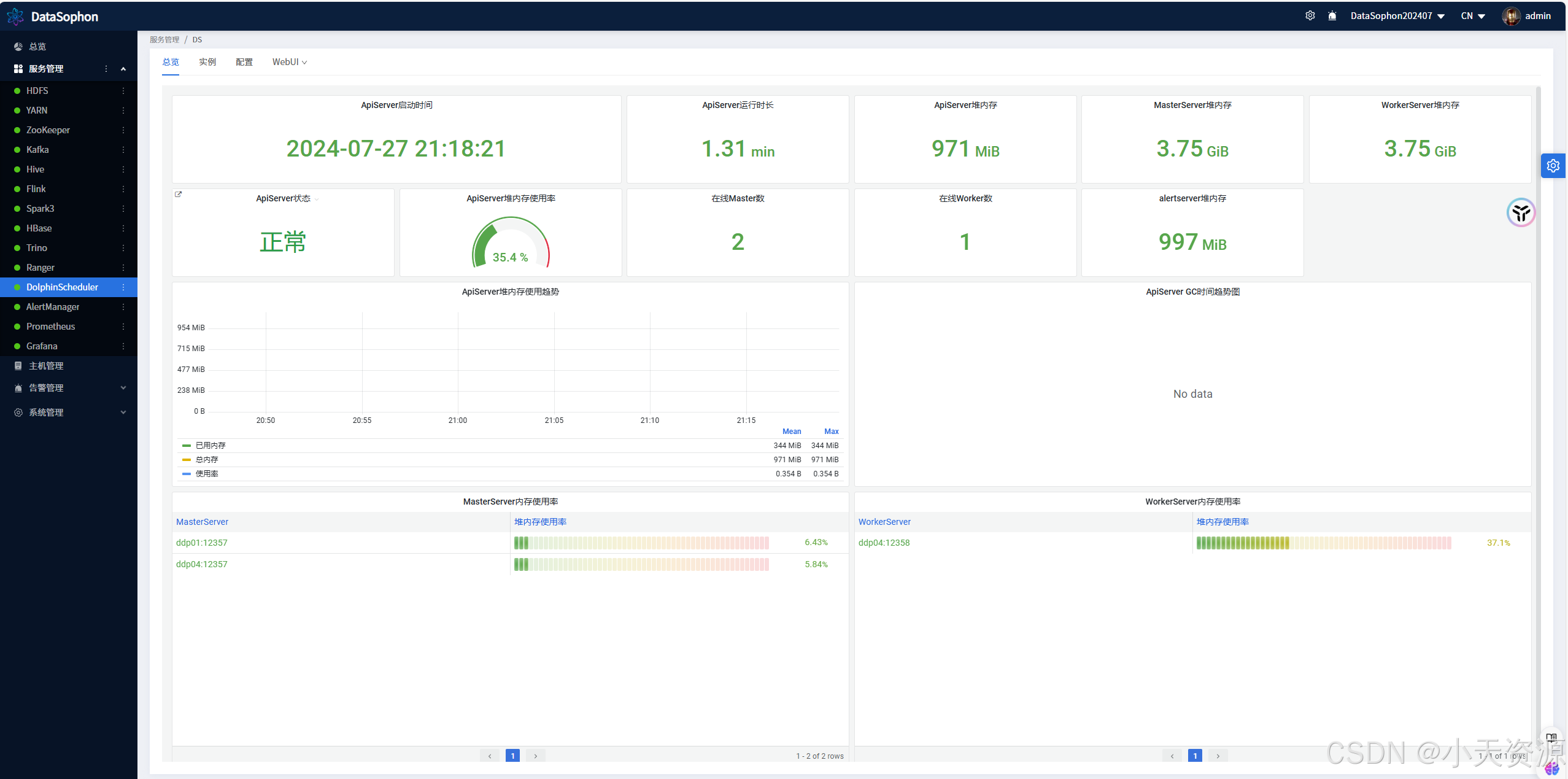This screenshot has height=779, width=1568.
Task: Open 服务管理 section options dots
Action: (x=106, y=69)
